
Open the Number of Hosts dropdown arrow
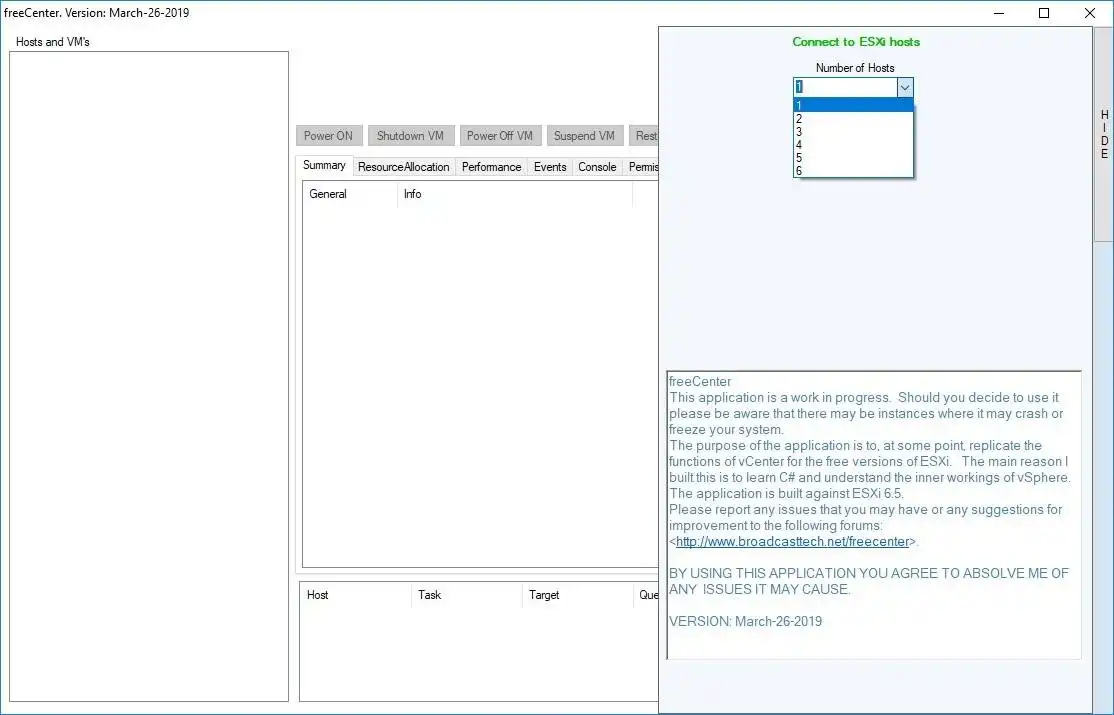[904, 87]
